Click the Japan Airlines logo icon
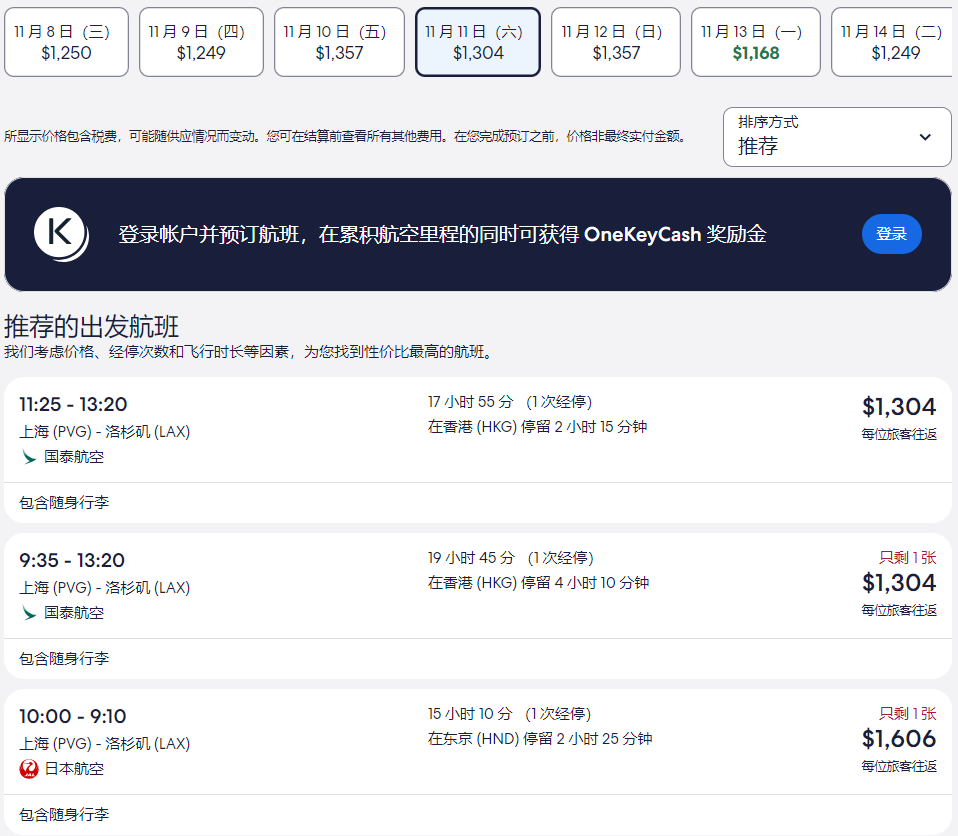This screenshot has width=958, height=836. point(29,769)
